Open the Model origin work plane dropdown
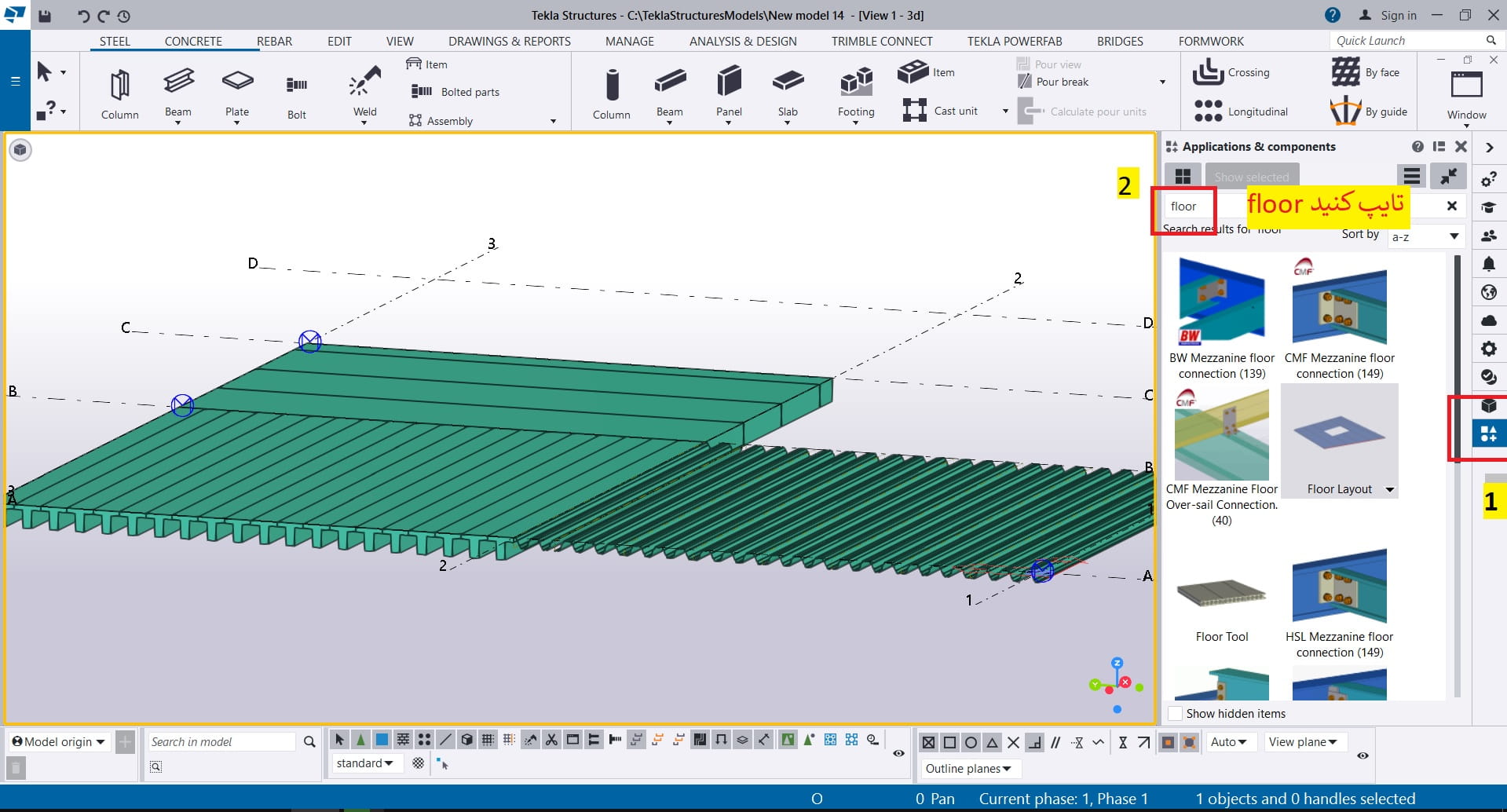This screenshot has width=1507, height=812. (59, 742)
